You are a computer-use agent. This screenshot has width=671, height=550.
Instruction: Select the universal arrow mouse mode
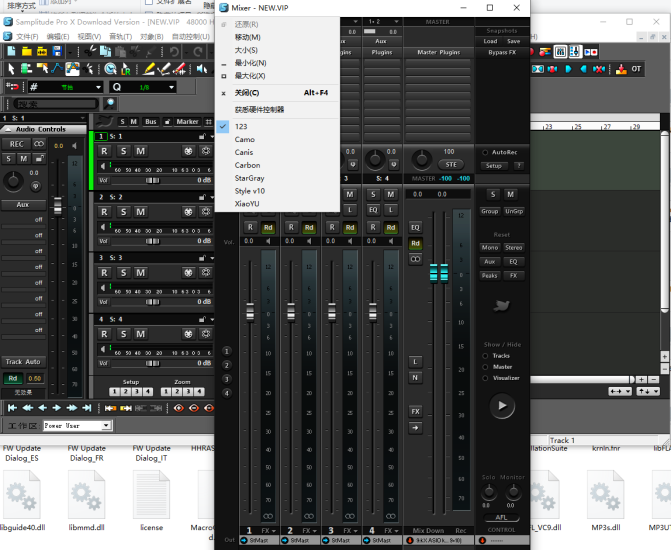[x=11, y=68]
